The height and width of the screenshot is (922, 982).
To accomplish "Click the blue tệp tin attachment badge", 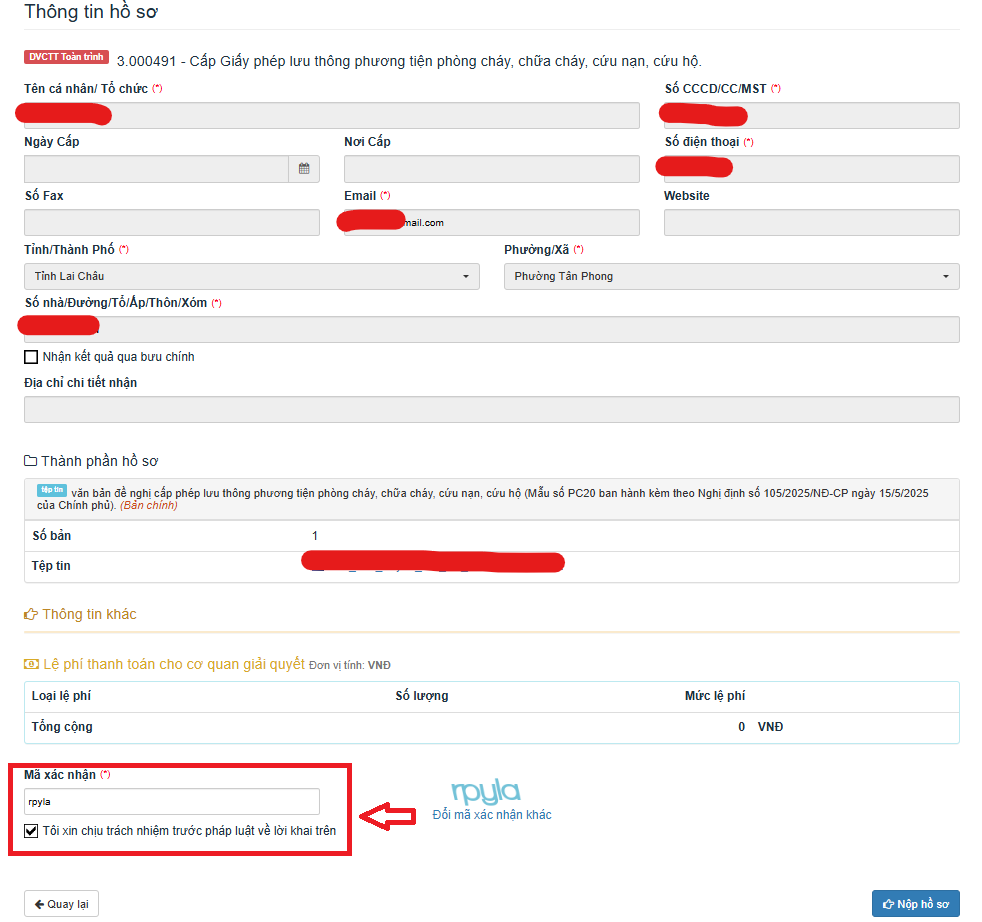I will tap(51, 491).
